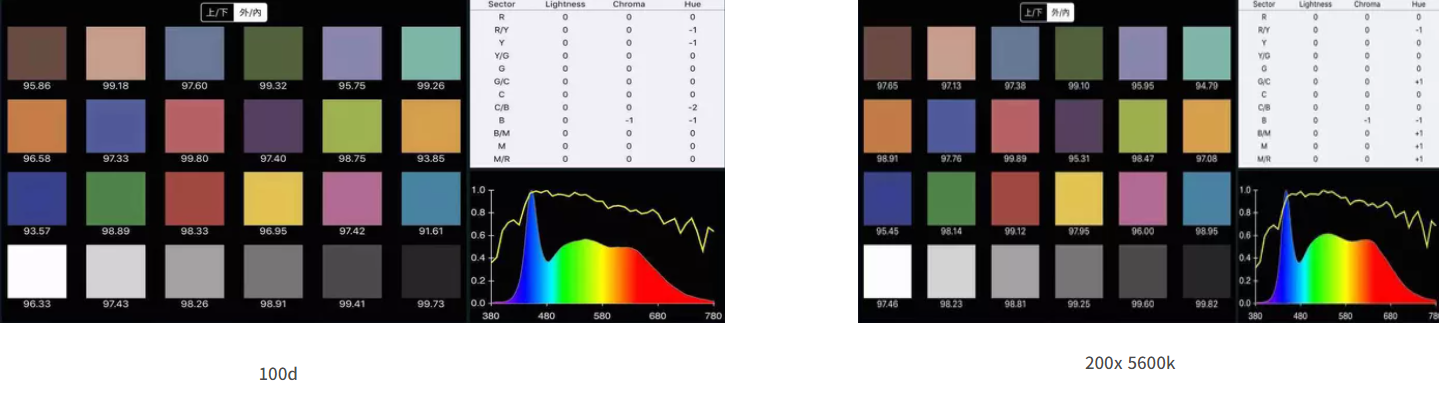Click the 100d caption text

pos(278,374)
